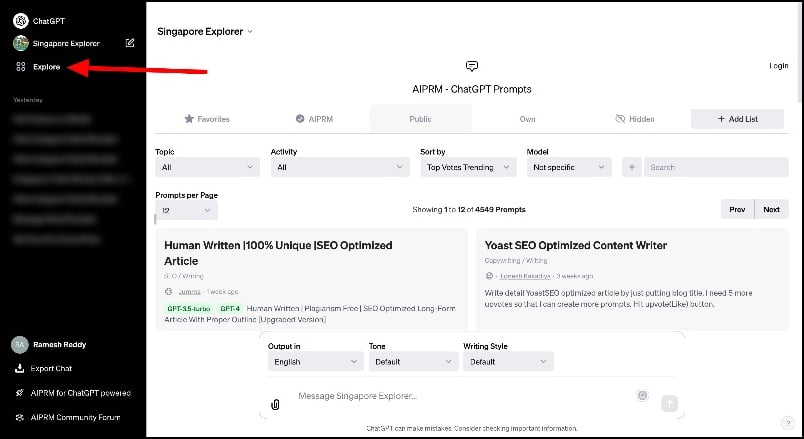Start new chat with edit pencil icon
Image resolution: width=804 pixels, height=439 pixels.
pos(130,43)
